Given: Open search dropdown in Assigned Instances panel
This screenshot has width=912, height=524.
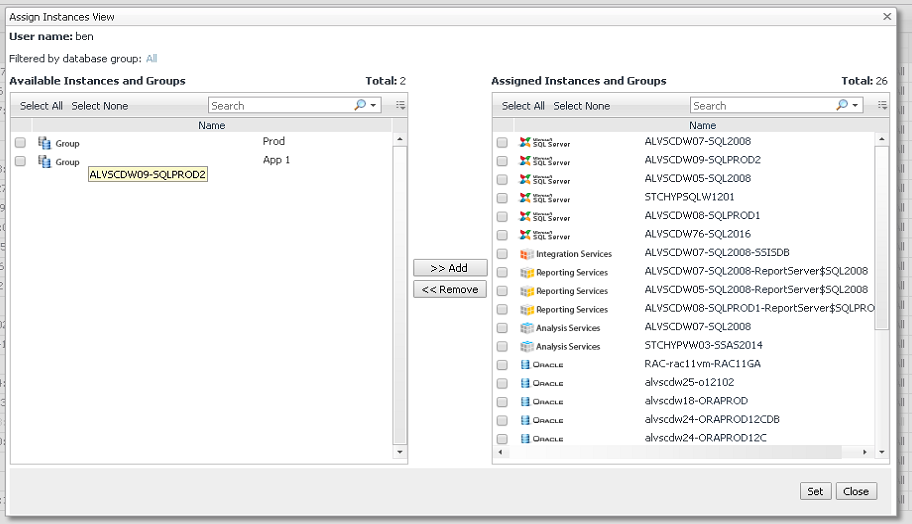Looking at the screenshot, I should (x=848, y=105).
